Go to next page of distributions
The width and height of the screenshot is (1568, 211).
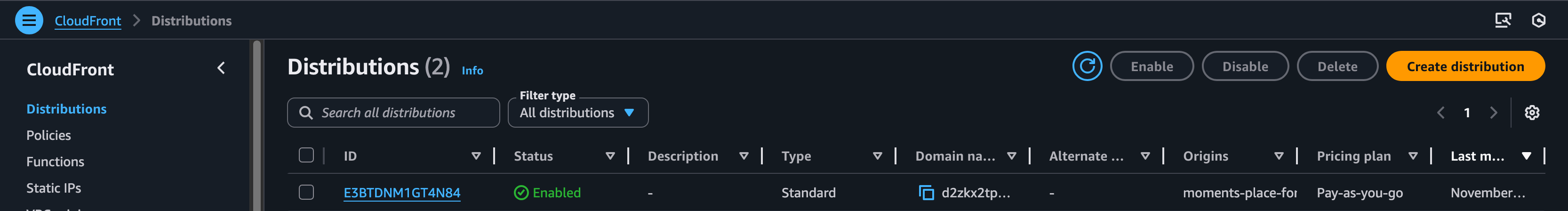tap(1493, 113)
